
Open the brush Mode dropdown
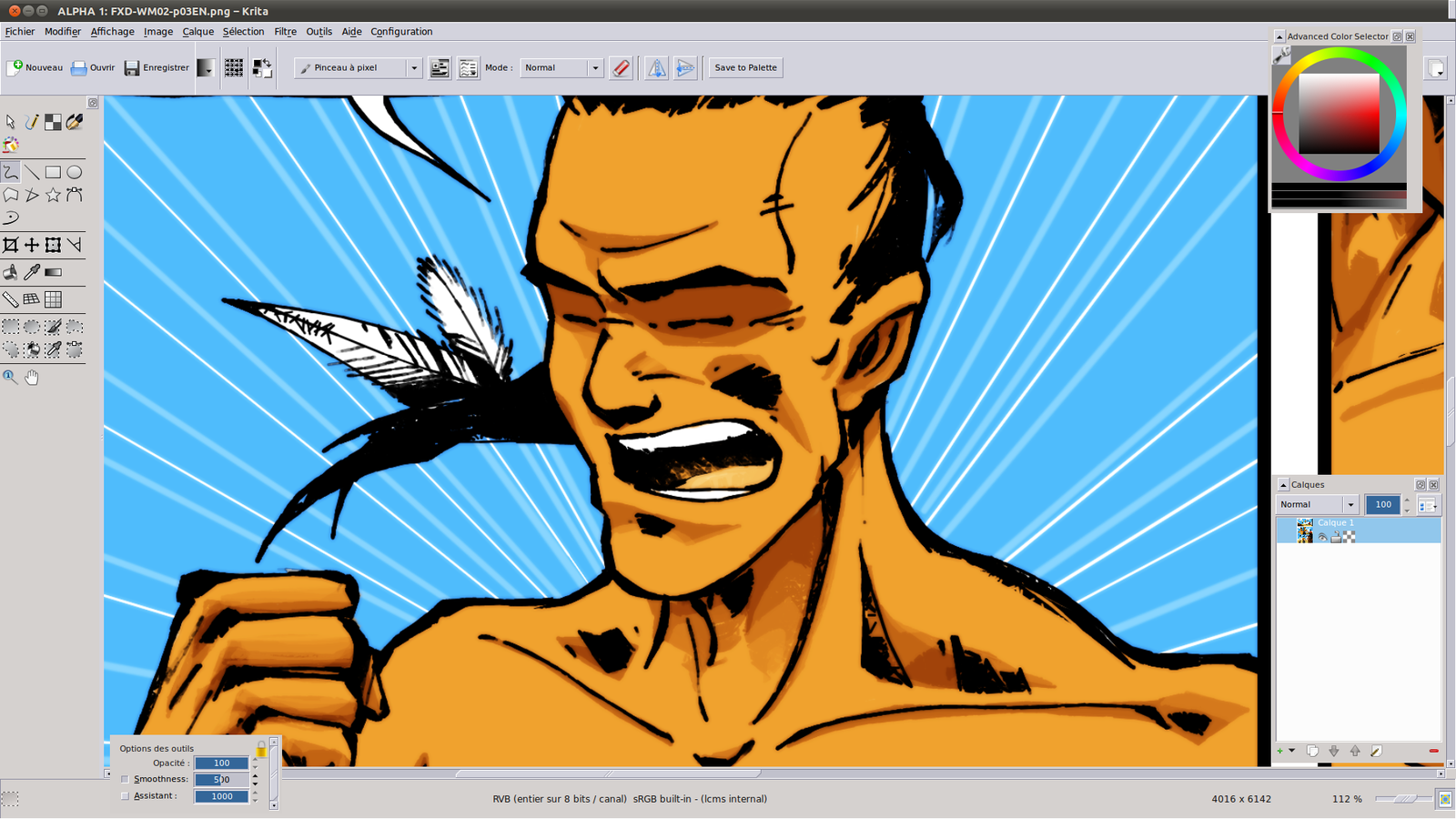point(561,68)
